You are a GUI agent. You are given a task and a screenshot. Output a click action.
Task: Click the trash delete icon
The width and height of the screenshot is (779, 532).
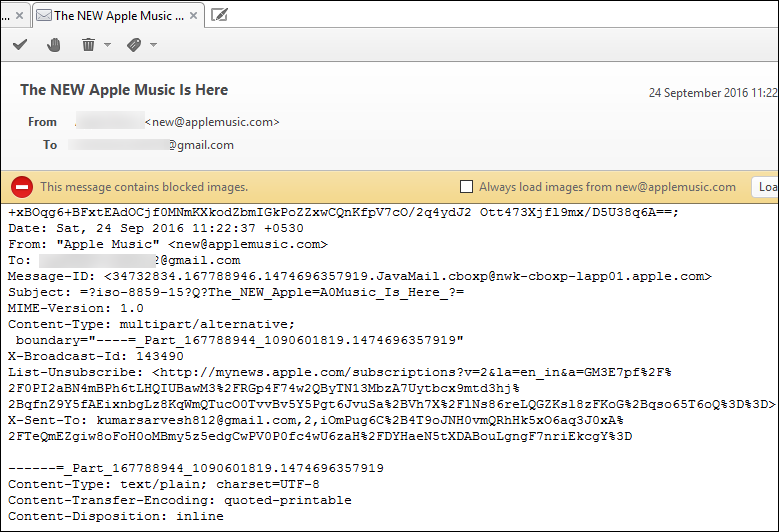pyautogui.click(x=88, y=45)
